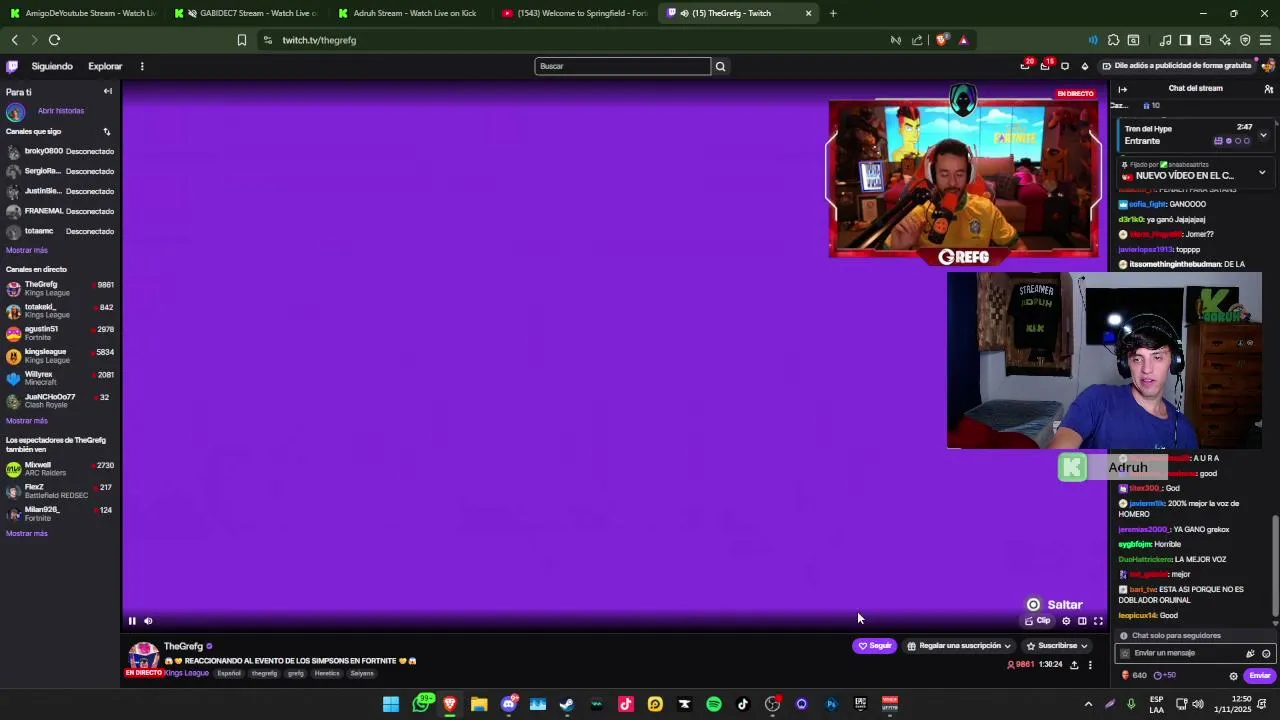The image size is (1280, 720).
Task: Open browser hamburger main menu
Action: [1265, 40]
